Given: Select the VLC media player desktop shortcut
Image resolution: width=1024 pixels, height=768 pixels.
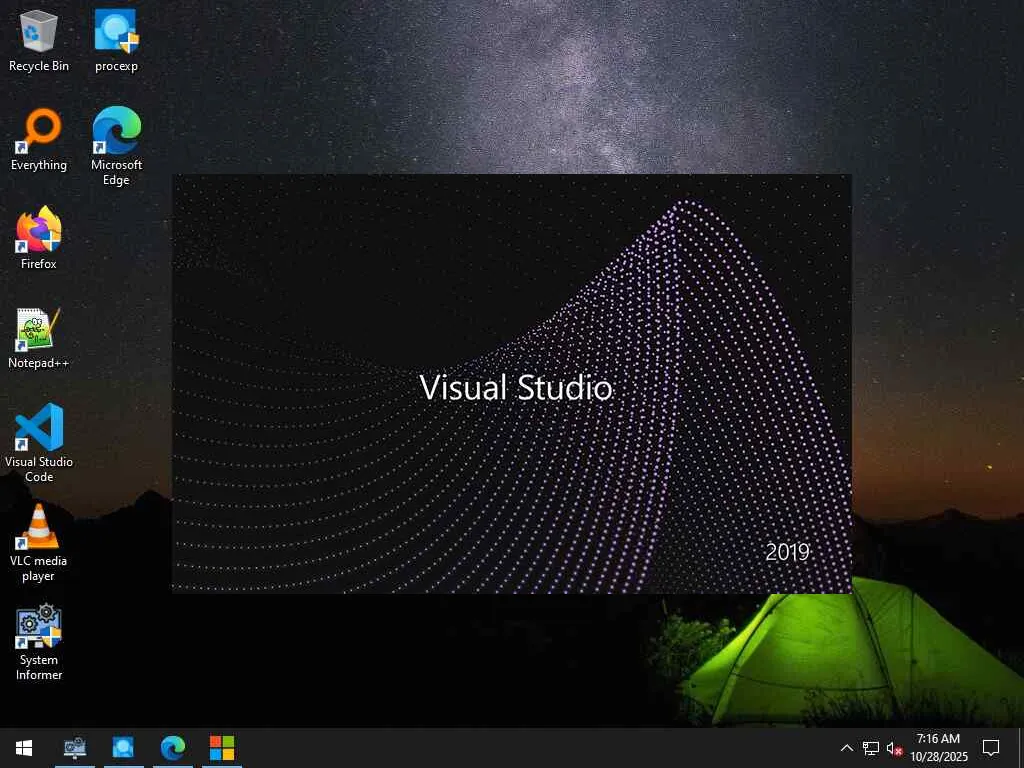Looking at the screenshot, I should (x=39, y=543).
